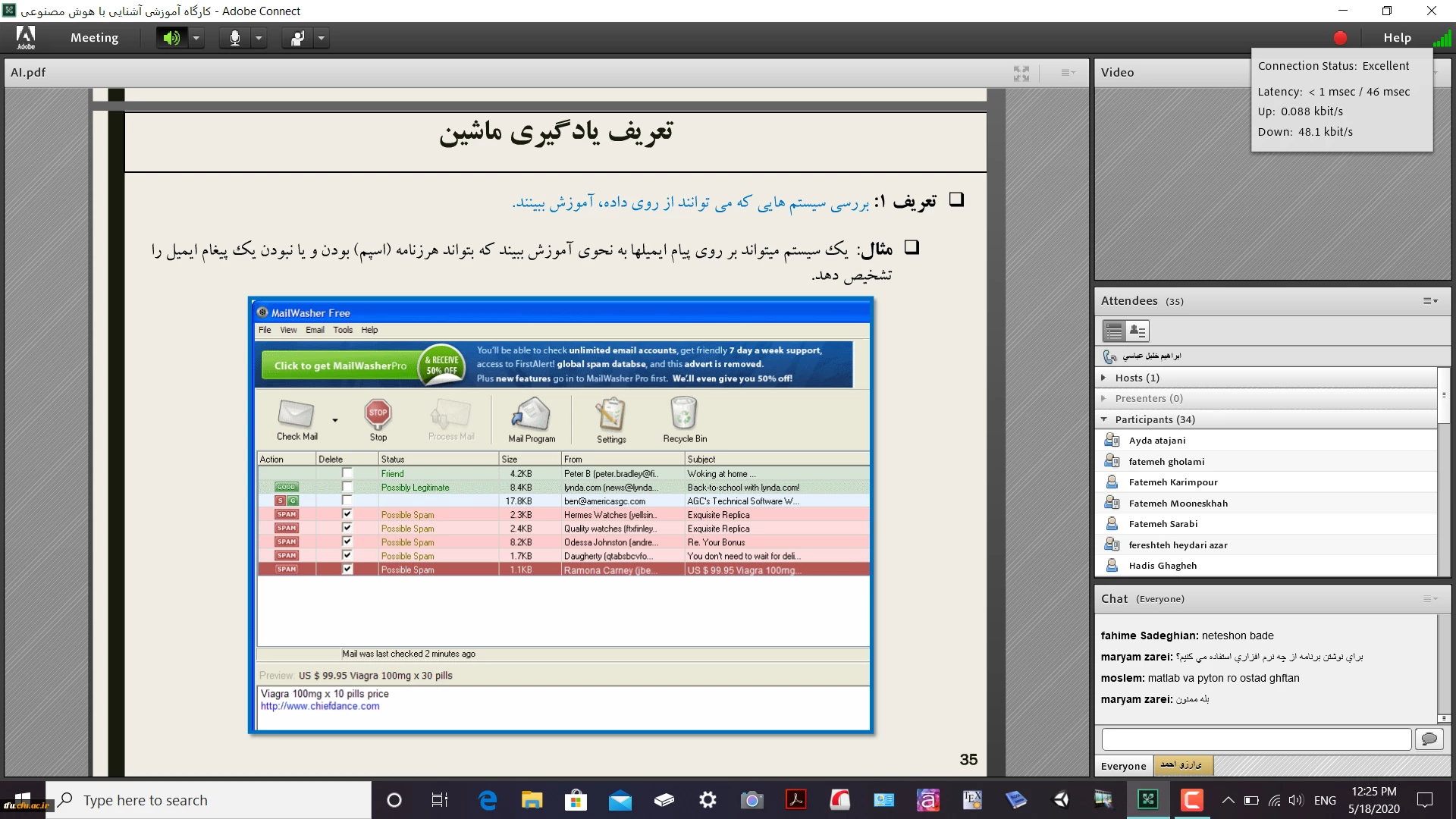Open raise hand status dropdown arrow
The height and width of the screenshot is (819, 1456).
322,38
